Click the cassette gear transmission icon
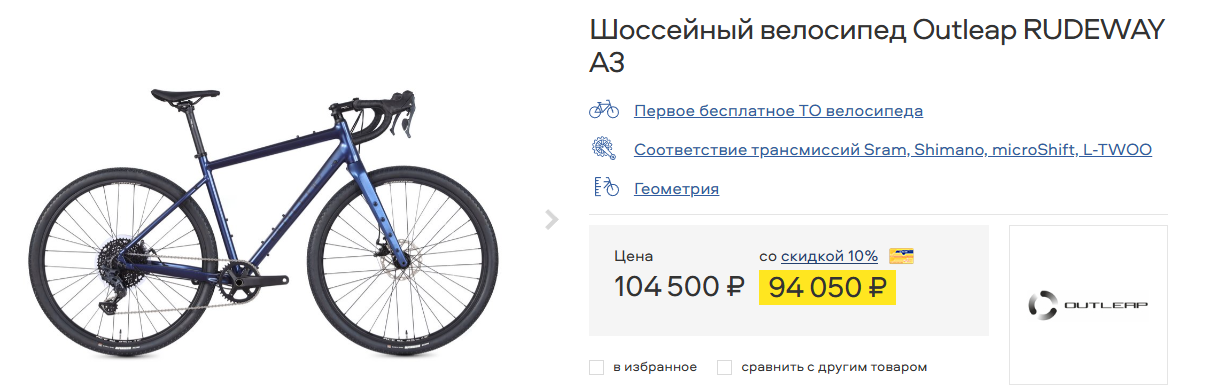This screenshot has width=1213, height=391. (604, 149)
